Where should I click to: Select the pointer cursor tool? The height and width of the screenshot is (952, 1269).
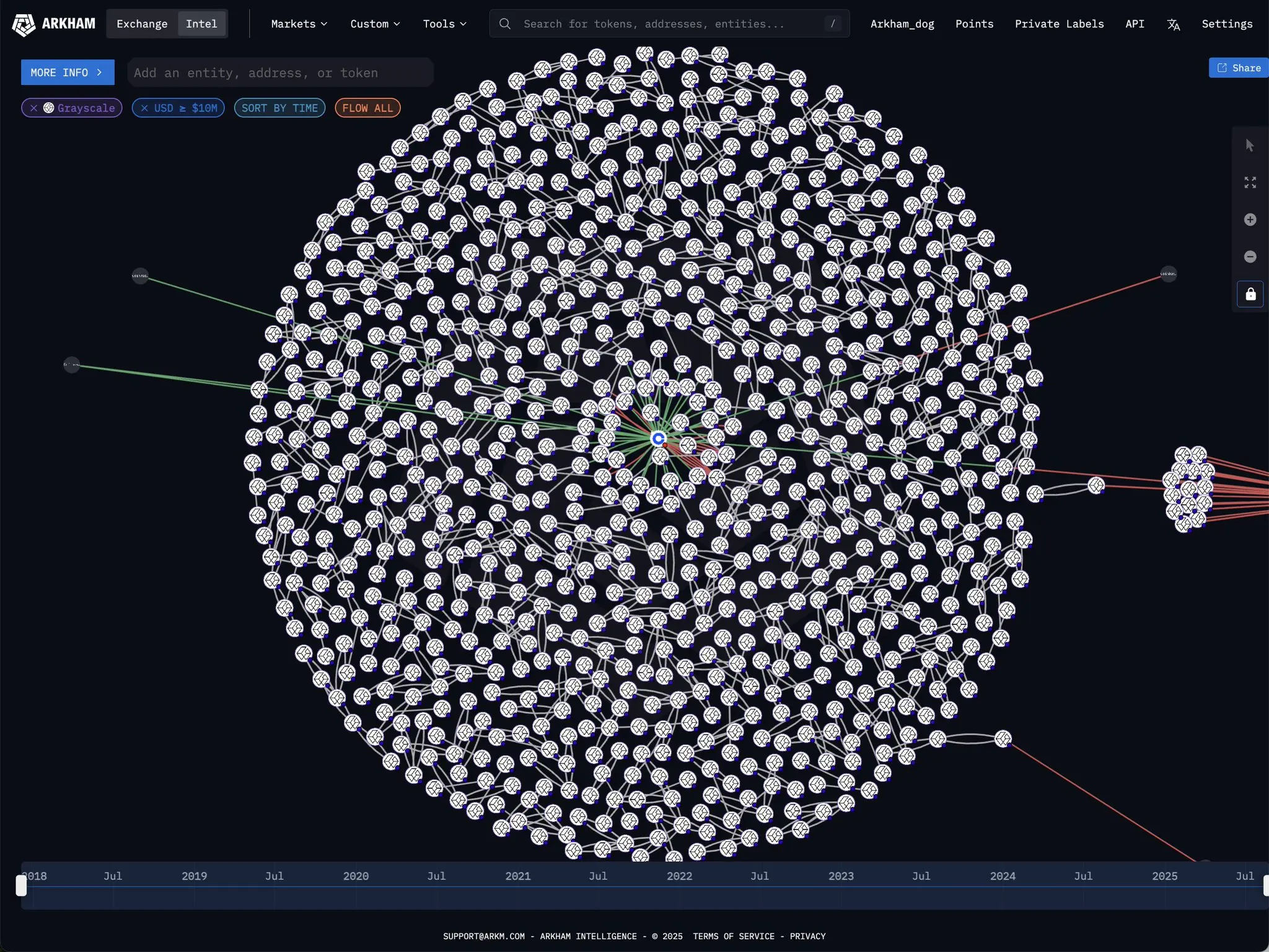(x=1250, y=145)
